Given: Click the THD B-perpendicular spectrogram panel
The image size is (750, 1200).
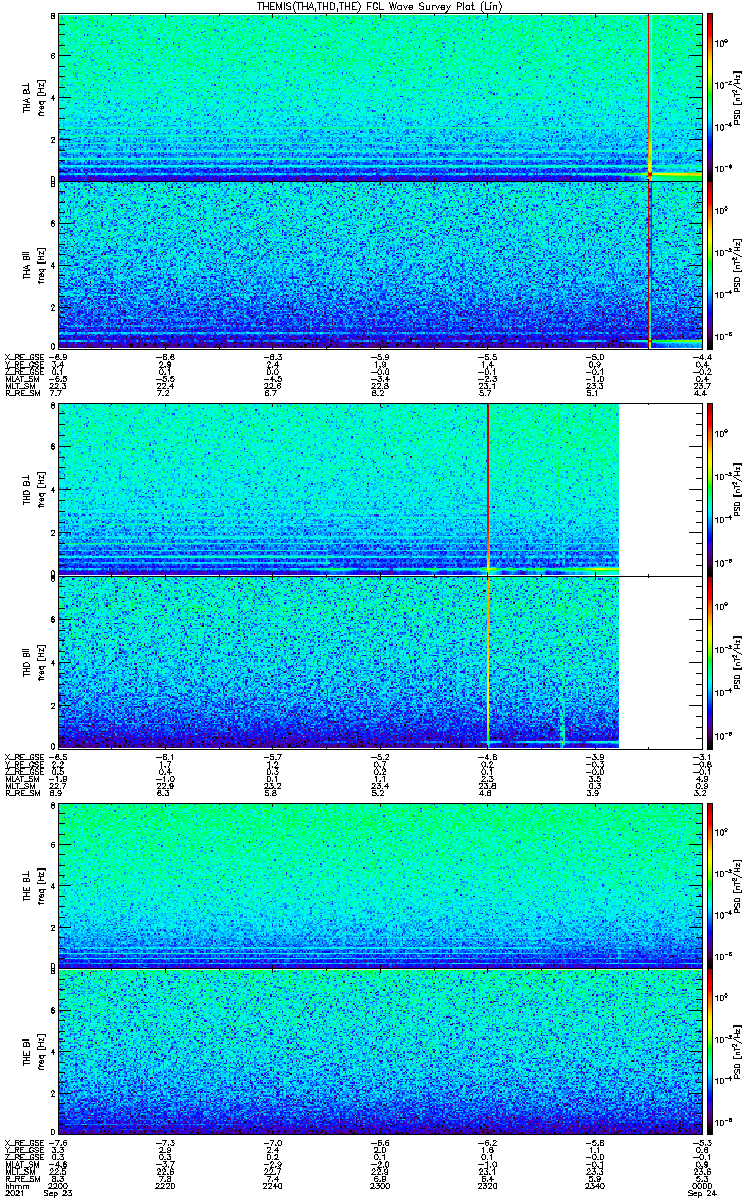Looking at the screenshot, I should 380,489.
